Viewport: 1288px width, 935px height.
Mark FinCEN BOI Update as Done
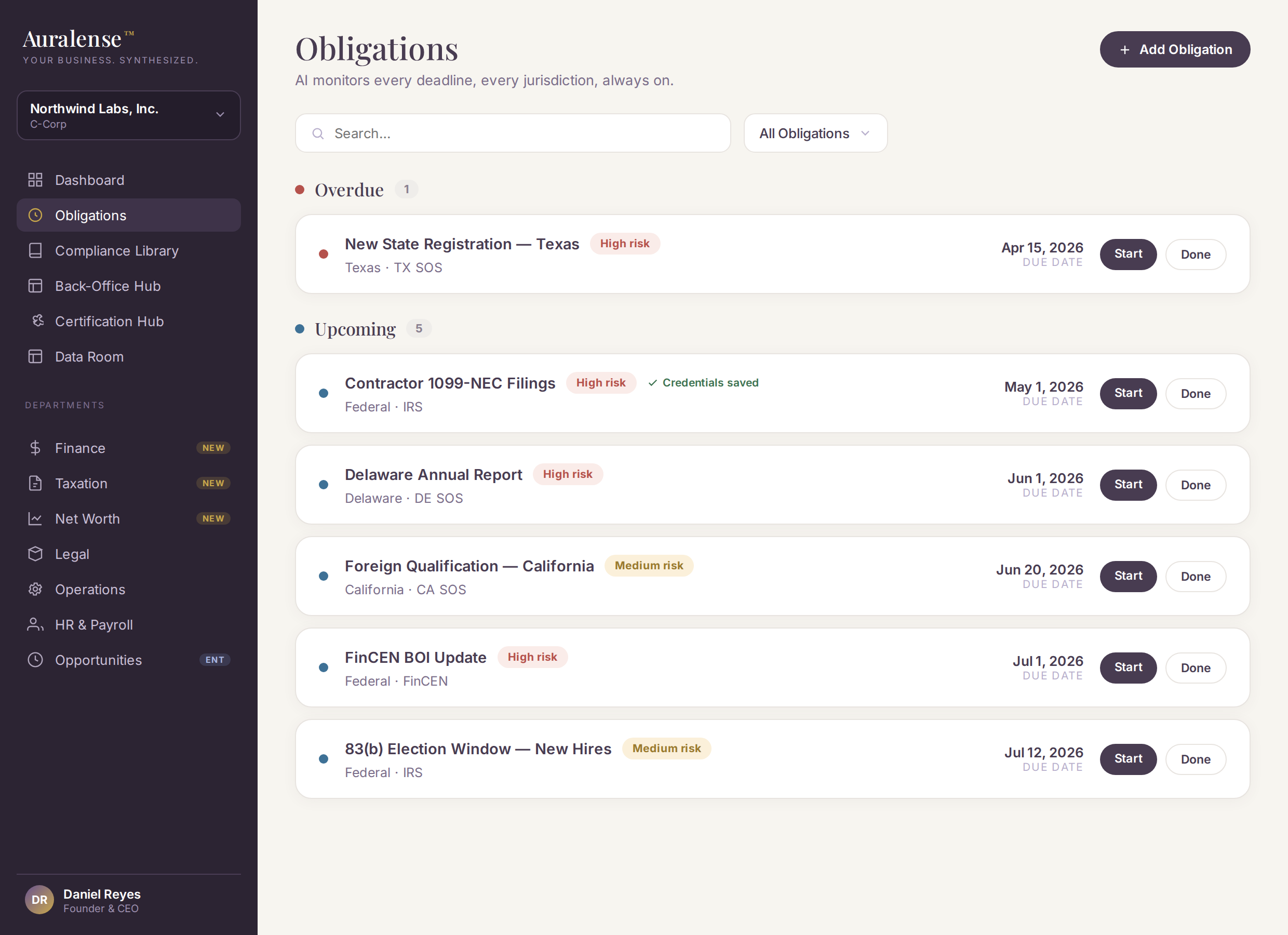[x=1196, y=667]
